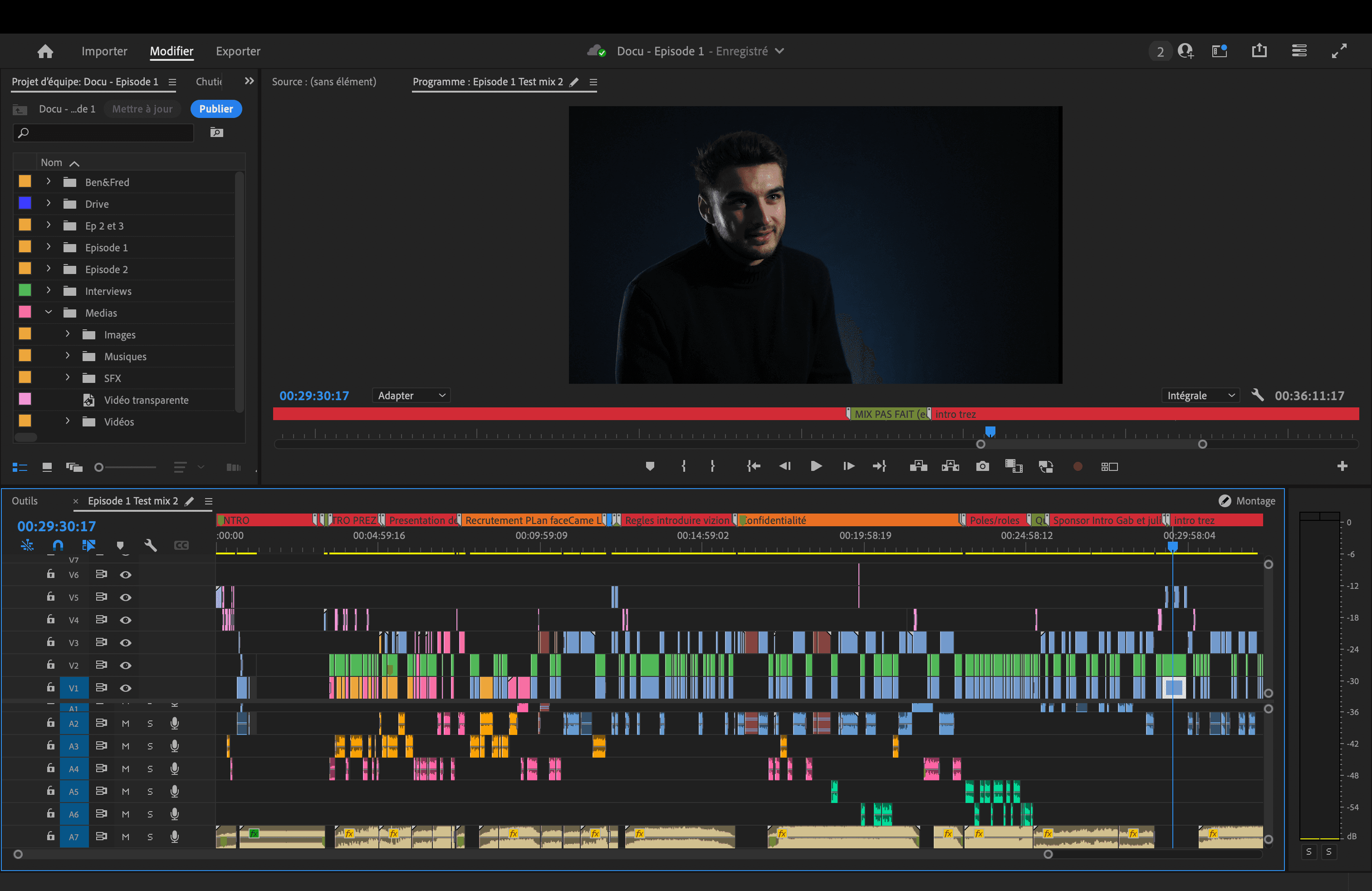This screenshot has height=891, width=1372.
Task: Open the Intégrale playback resolution dropdown
Action: click(1200, 395)
